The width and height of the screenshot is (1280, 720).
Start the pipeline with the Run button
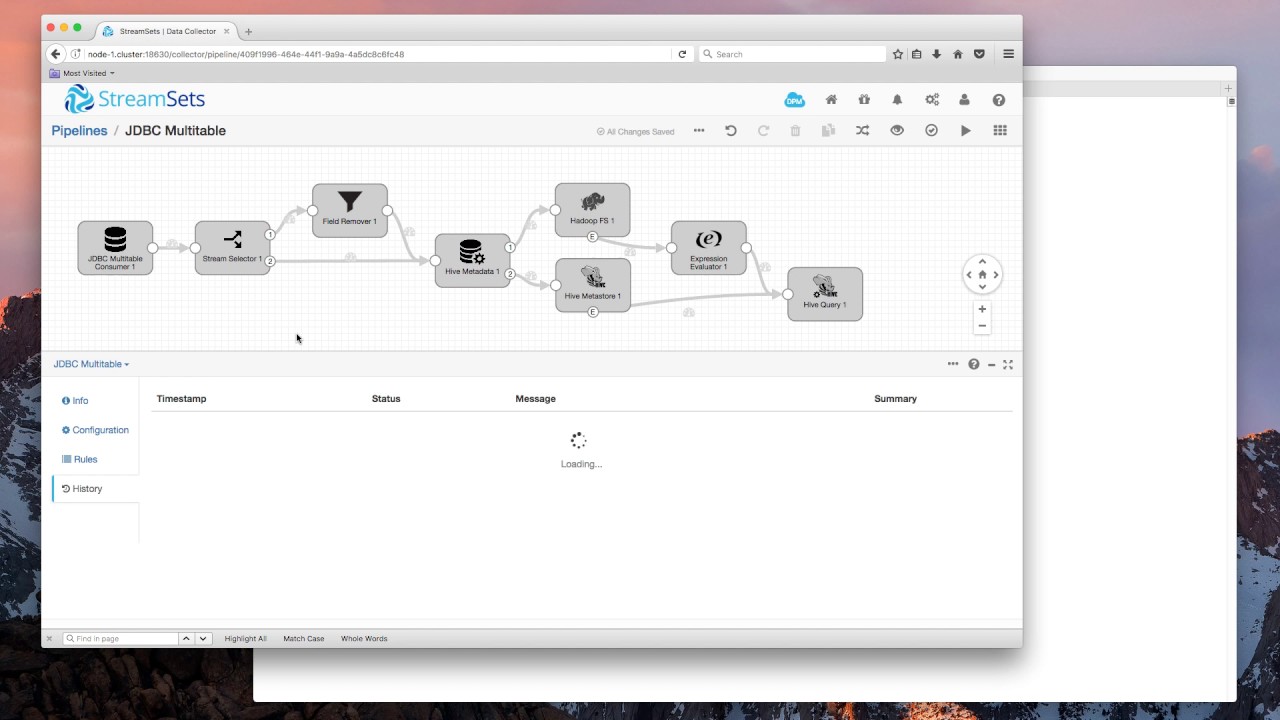coord(965,130)
